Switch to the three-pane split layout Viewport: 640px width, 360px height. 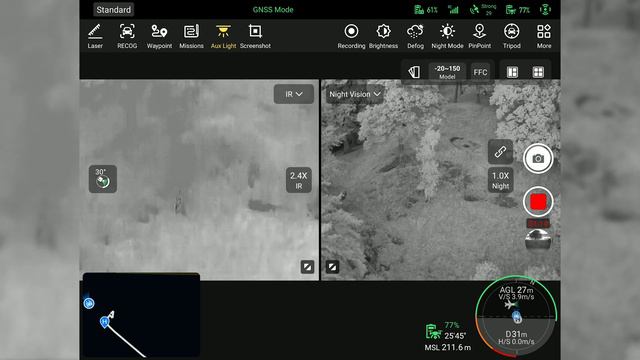(512, 72)
